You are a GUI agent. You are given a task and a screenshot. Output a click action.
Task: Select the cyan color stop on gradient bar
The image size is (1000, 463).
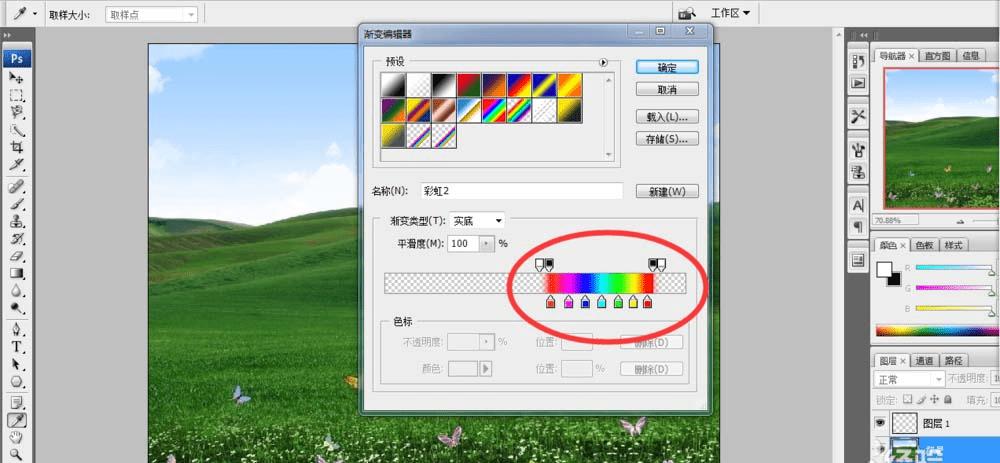tap(601, 302)
